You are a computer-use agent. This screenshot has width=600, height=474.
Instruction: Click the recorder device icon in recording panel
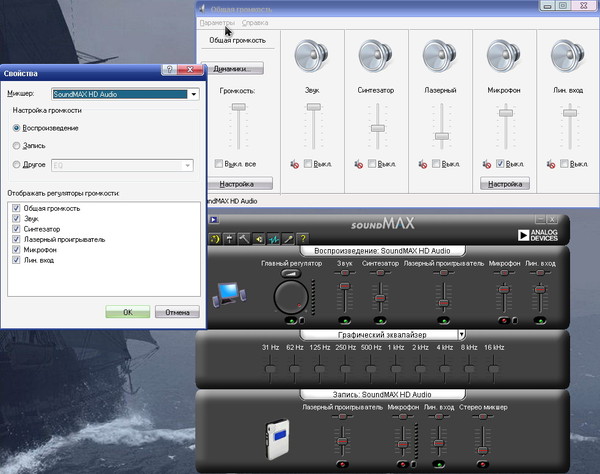[277, 439]
